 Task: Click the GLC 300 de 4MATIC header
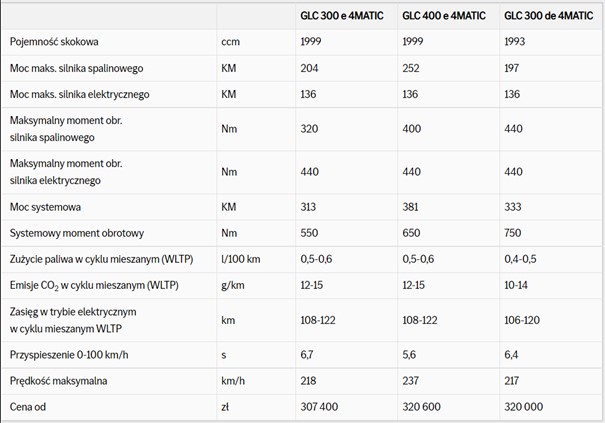pyautogui.click(x=547, y=16)
